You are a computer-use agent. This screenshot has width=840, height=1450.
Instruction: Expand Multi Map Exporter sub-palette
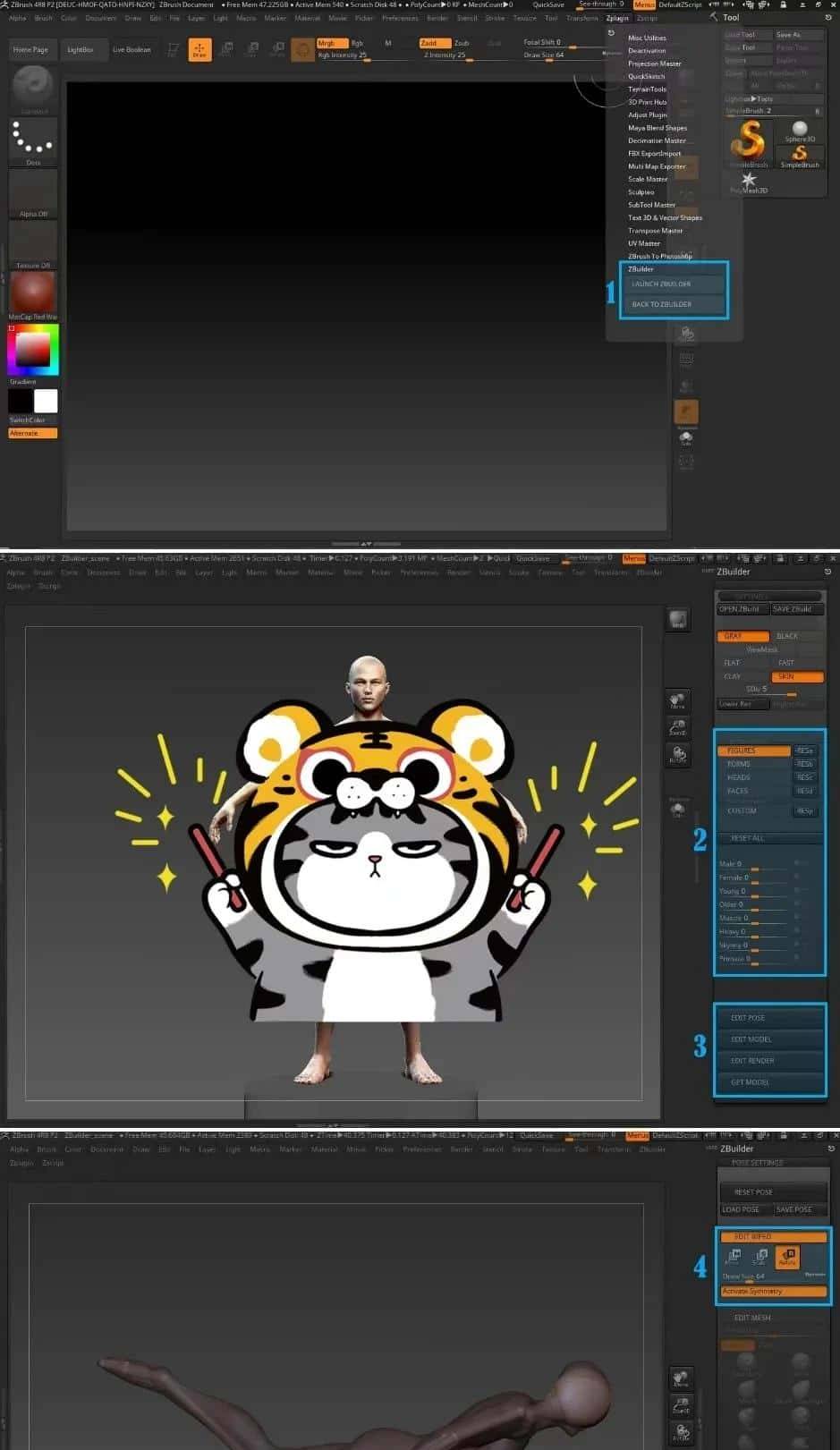[657, 166]
